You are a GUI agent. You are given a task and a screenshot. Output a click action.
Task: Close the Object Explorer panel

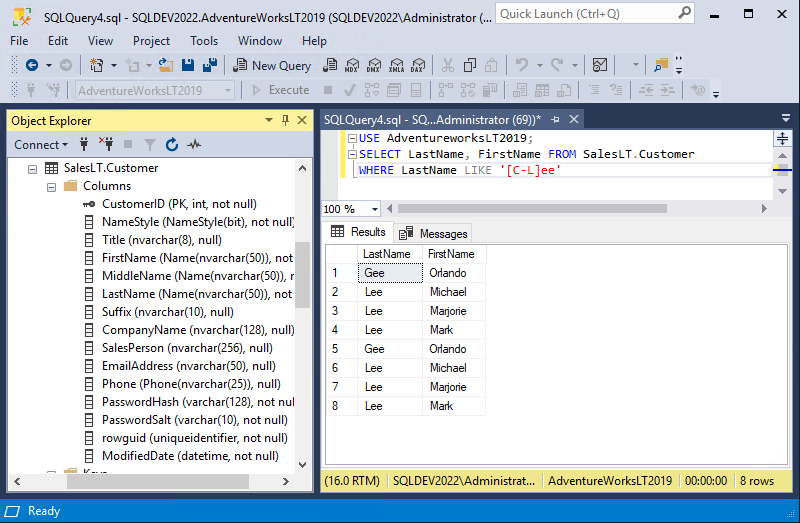point(302,120)
